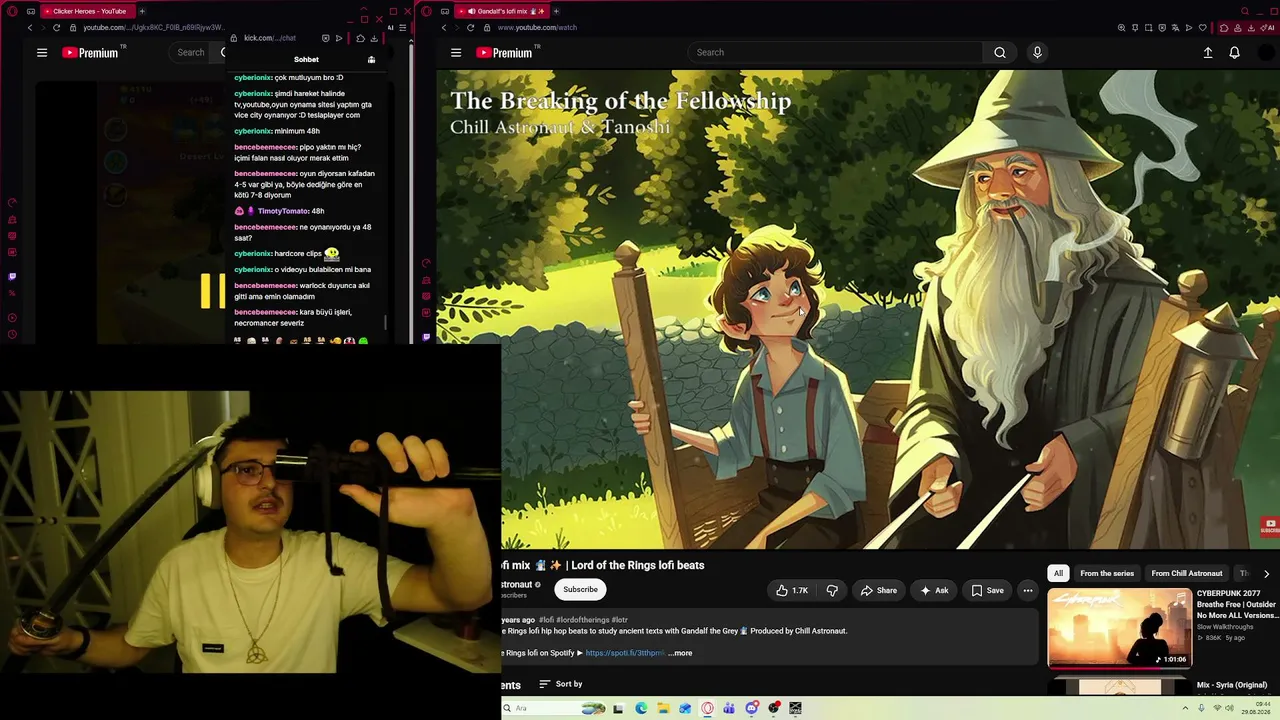Open the guide menu in left YouTube window
The width and height of the screenshot is (1280, 720).
coord(42,52)
